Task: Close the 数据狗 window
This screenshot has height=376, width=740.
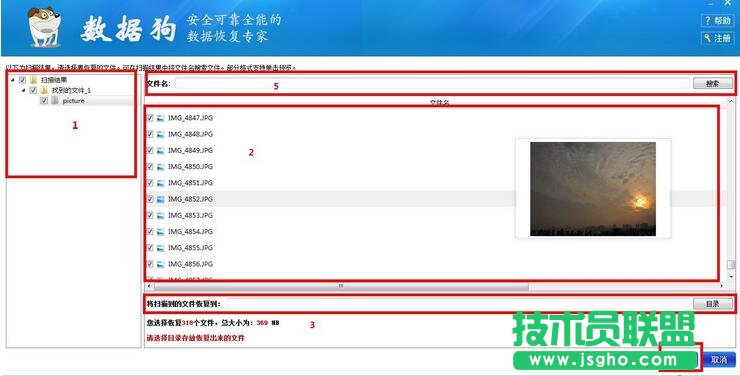Action: pos(727,3)
